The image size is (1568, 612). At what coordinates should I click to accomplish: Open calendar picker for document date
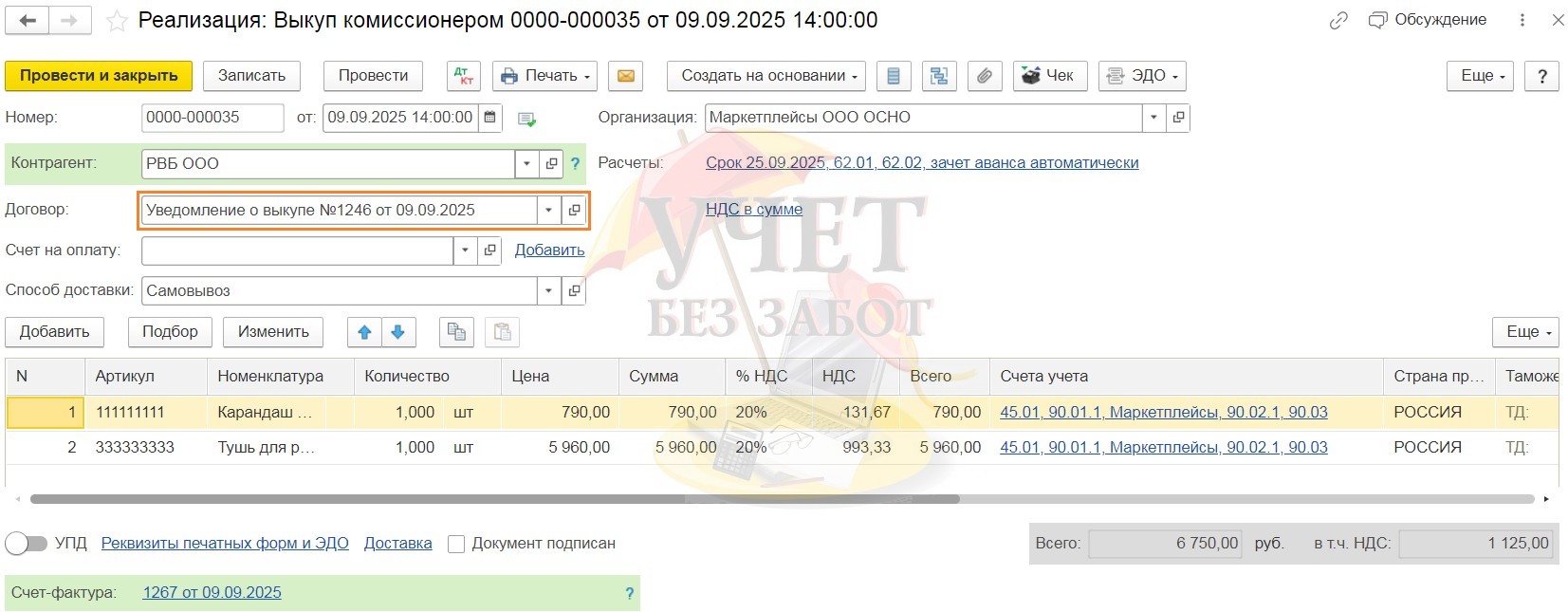[490, 118]
